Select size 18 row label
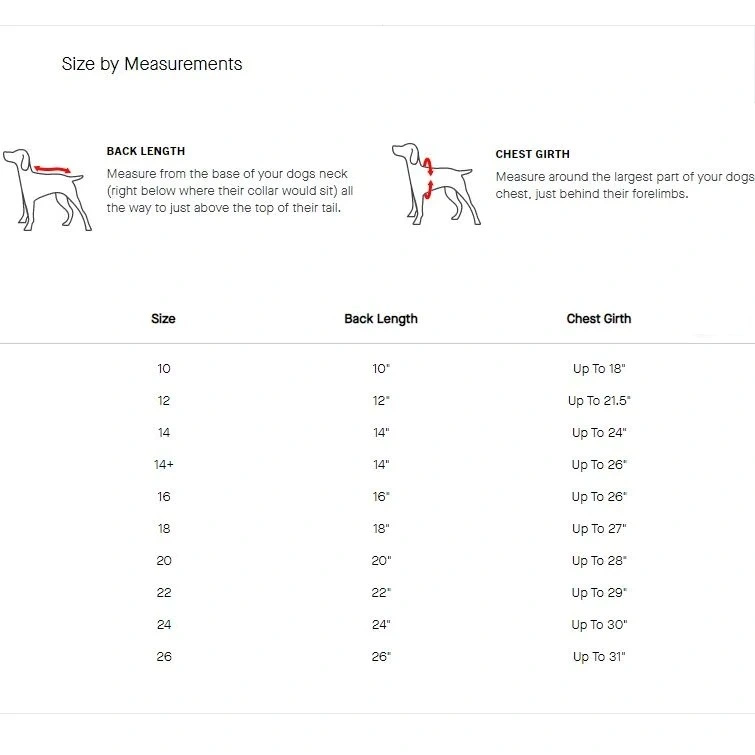Viewport: 755px width, 755px height. click(164, 529)
